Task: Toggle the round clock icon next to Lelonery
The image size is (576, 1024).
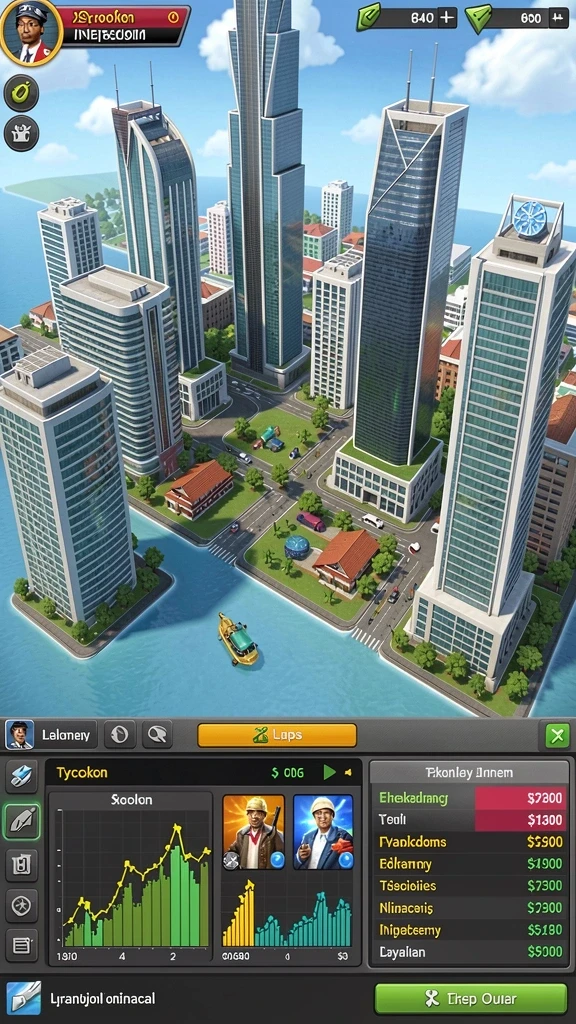Action: click(120, 735)
